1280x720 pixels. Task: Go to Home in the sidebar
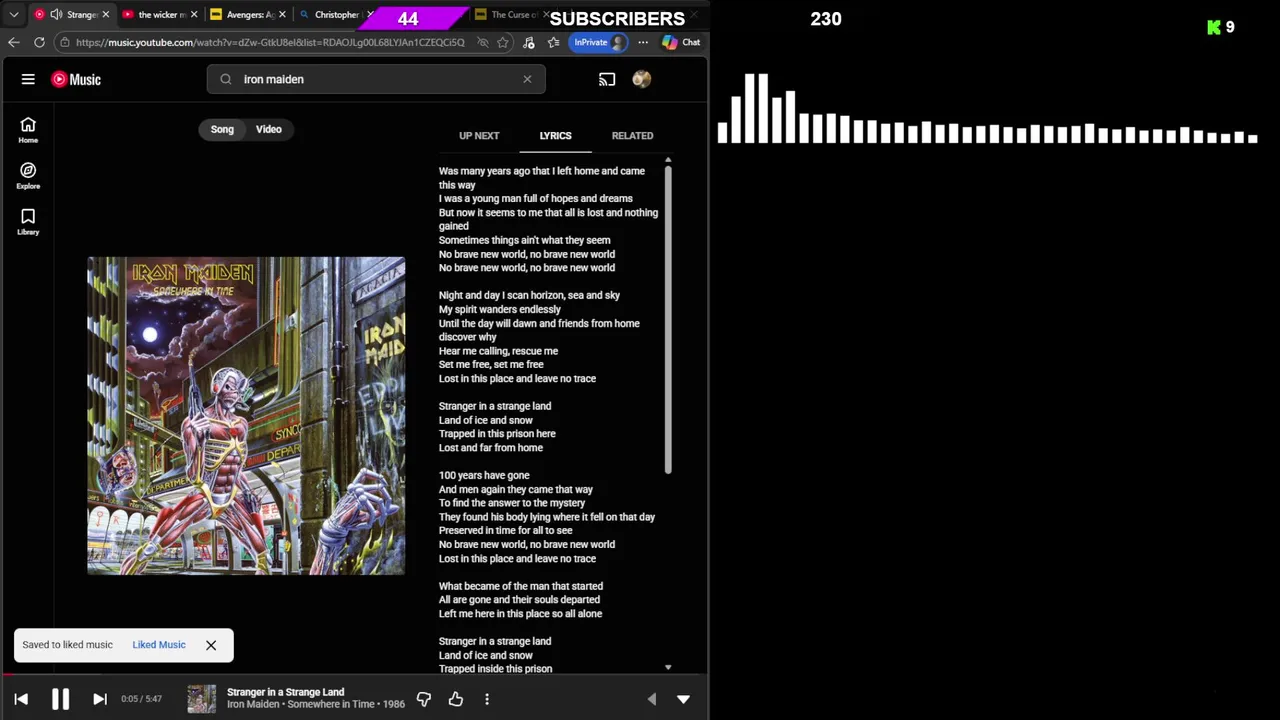pyautogui.click(x=28, y=130)
